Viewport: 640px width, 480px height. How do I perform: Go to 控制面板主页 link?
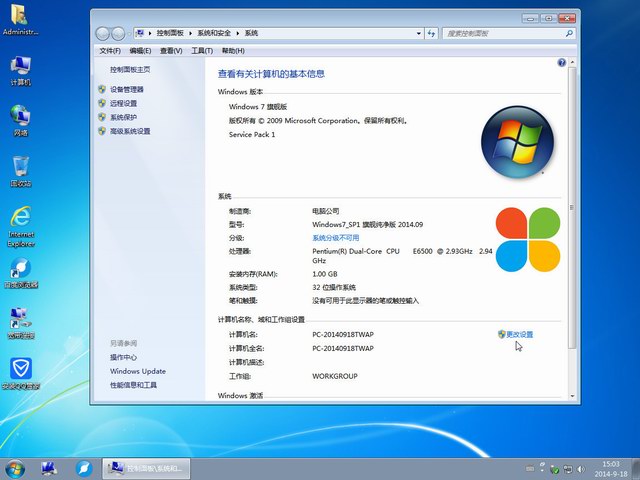(x=130, y=69)
